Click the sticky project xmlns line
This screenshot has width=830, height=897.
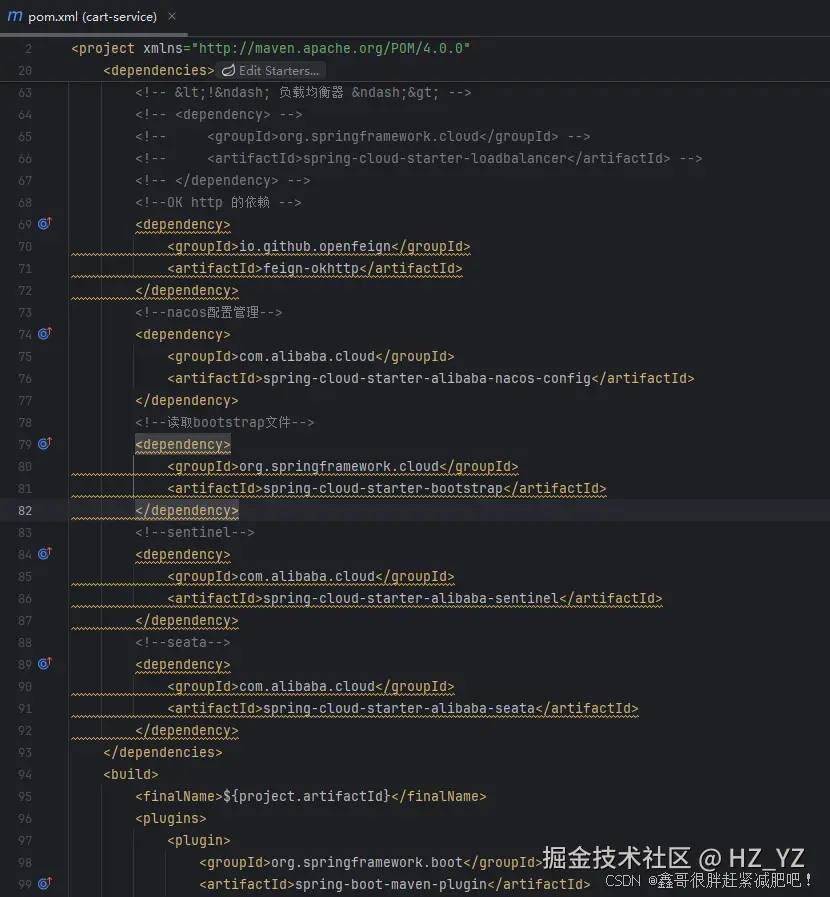point(271,49)
